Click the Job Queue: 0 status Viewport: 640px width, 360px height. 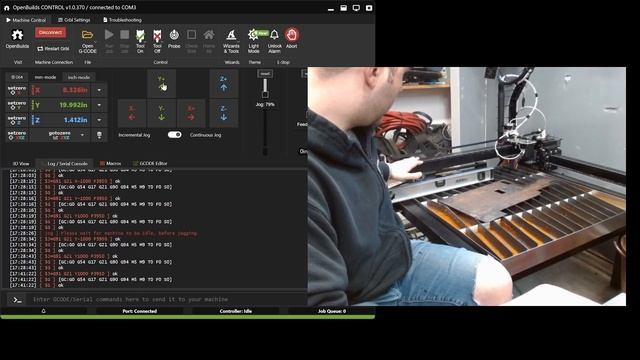(x=332, y=311)
